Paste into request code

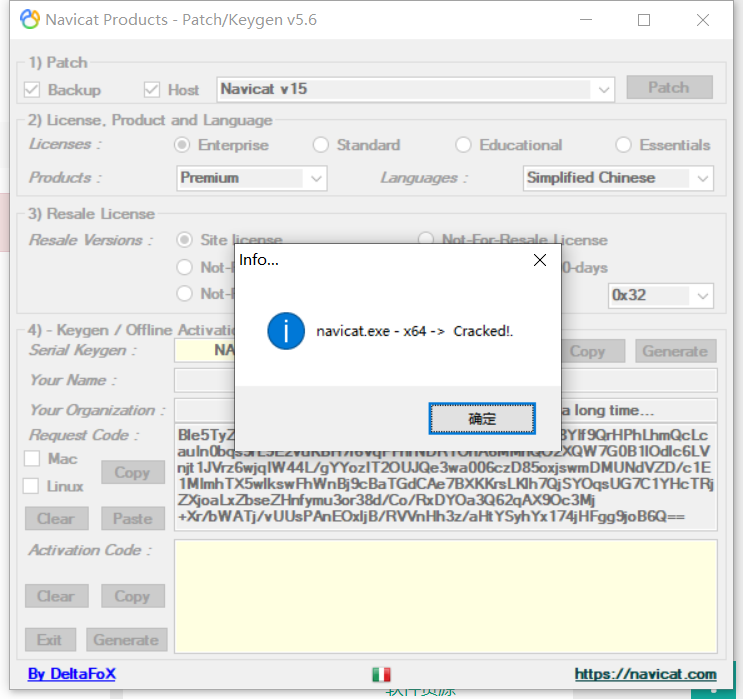point(133,518)
